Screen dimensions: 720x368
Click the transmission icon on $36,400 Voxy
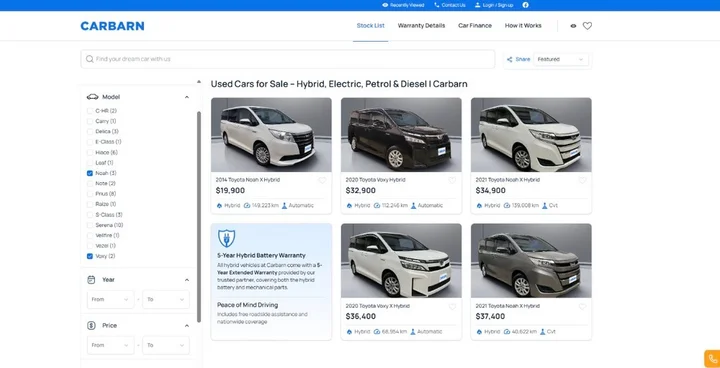413,332
